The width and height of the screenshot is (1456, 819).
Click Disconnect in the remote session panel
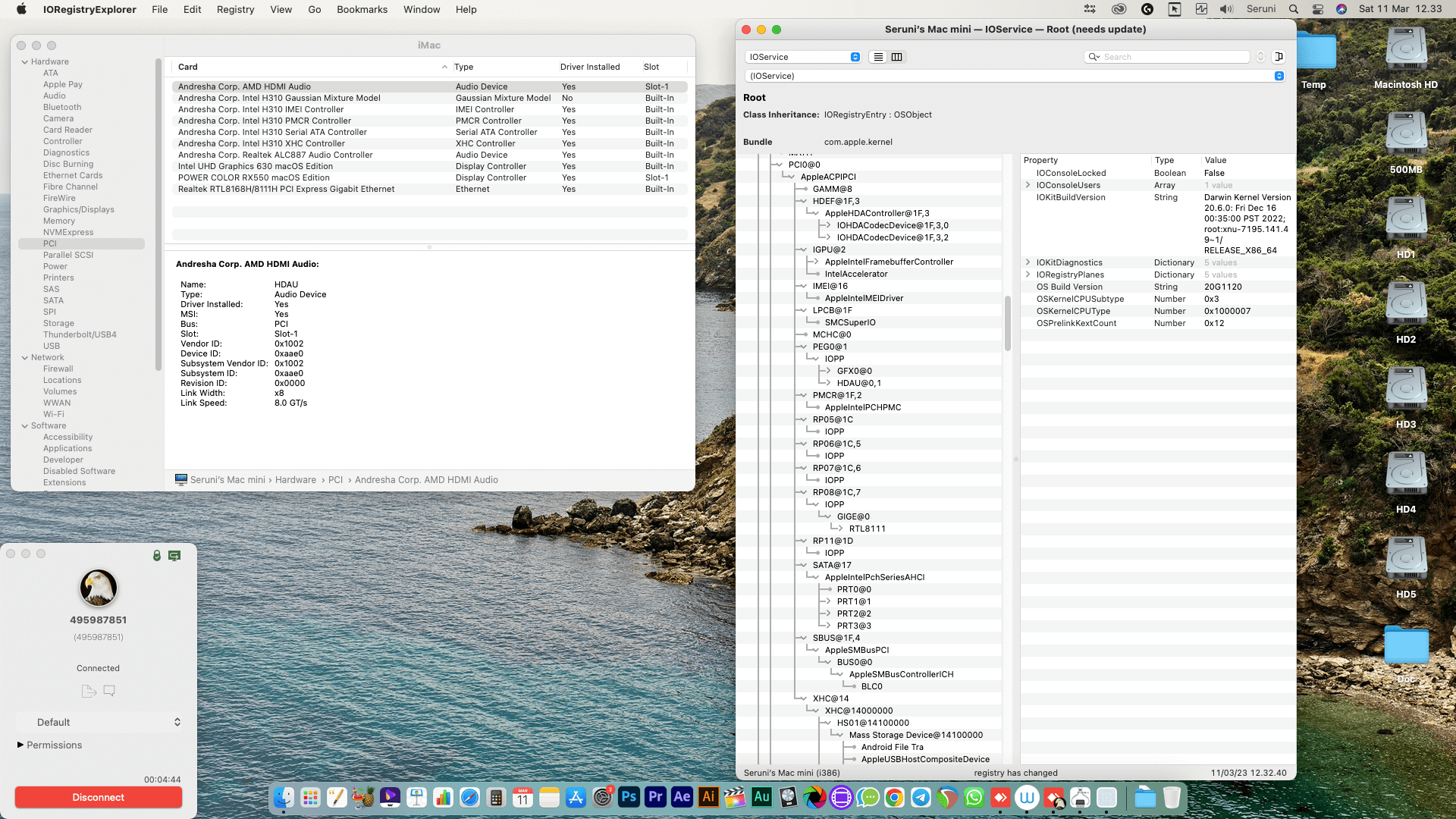click(99, 797)
